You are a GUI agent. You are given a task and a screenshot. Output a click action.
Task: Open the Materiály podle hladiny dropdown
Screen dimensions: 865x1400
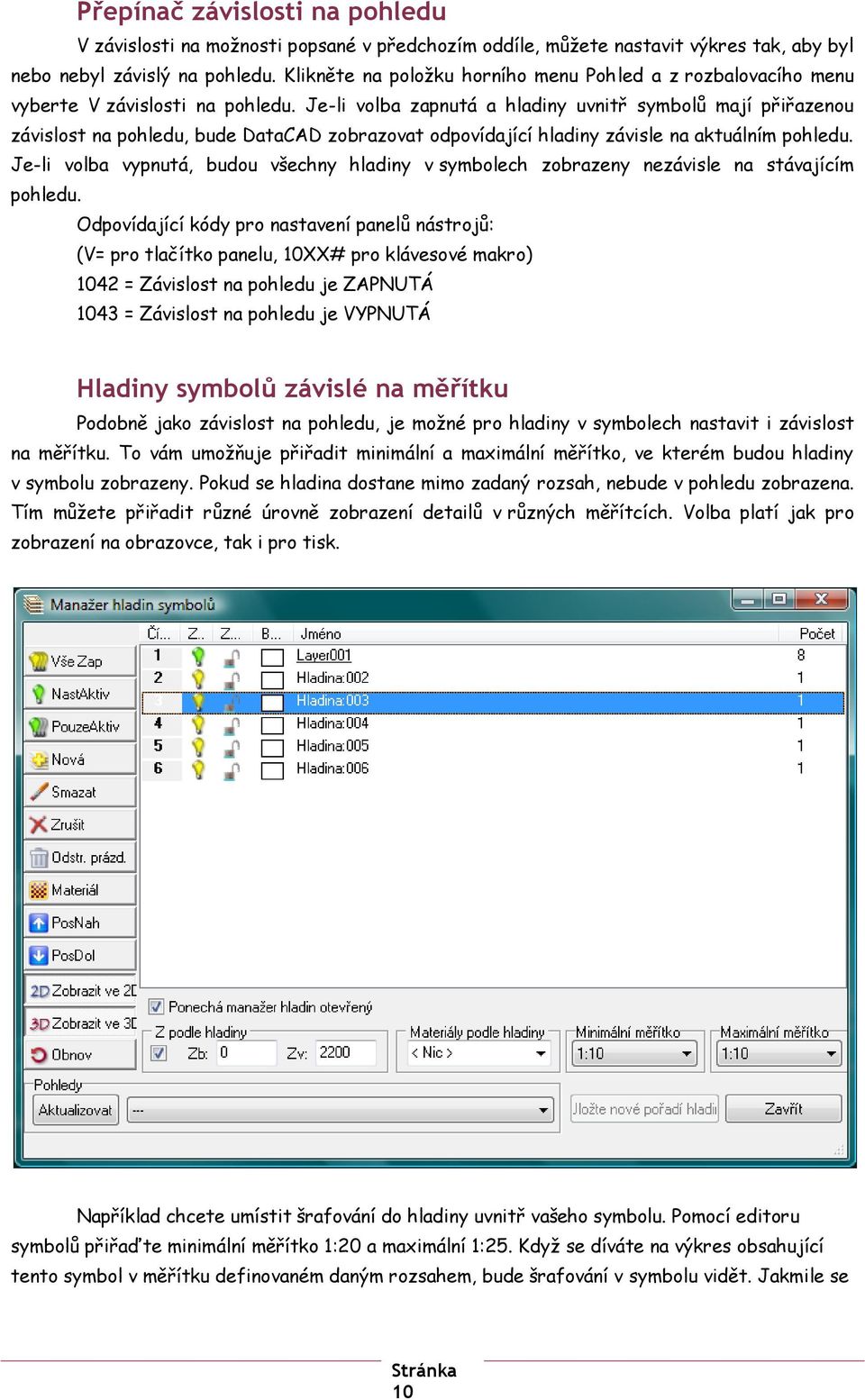point(478,1052)
